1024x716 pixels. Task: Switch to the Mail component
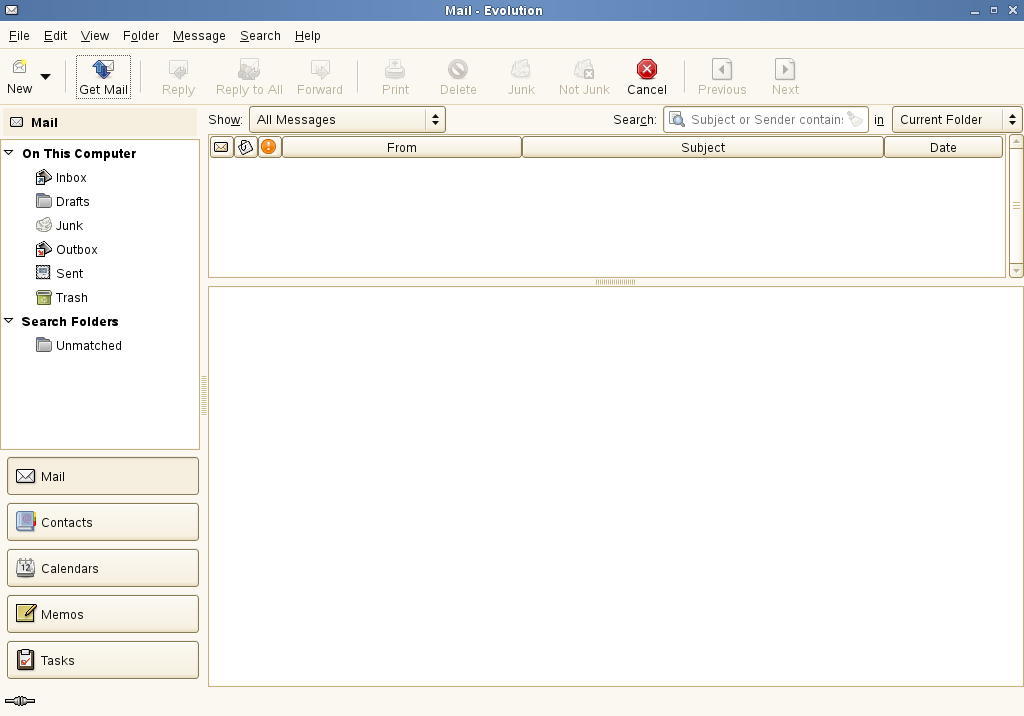point(103,476)
